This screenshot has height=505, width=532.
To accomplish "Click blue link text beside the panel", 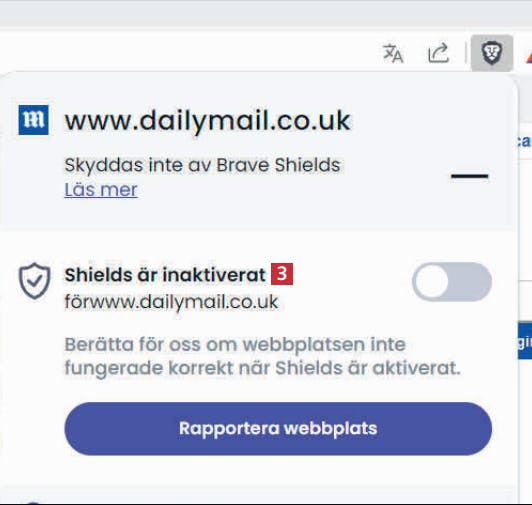I will [x=524, y=142].
